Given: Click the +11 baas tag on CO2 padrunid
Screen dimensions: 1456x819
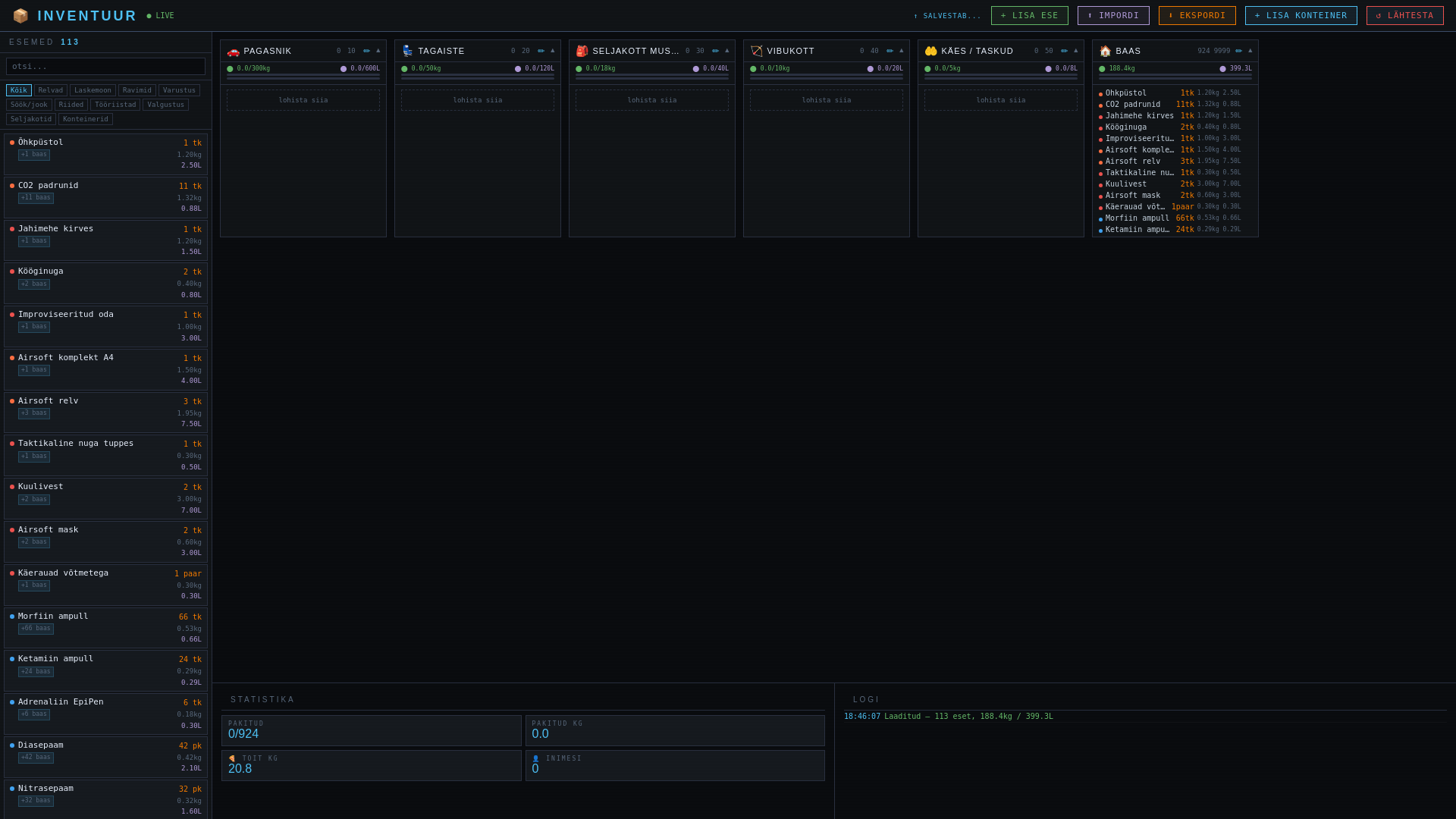Looking at the screenshot, I should [x=36, y=198].
